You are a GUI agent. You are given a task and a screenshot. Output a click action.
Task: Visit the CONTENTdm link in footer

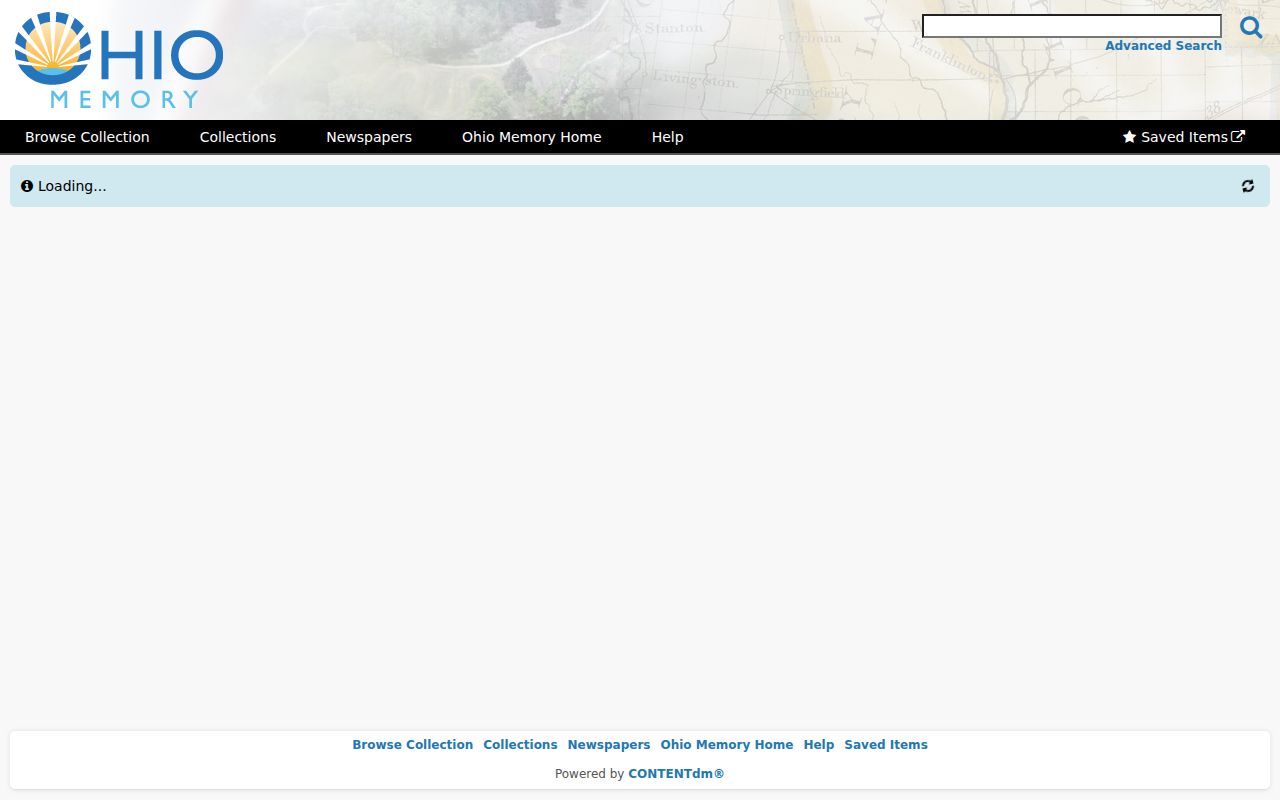pos(676,774)
